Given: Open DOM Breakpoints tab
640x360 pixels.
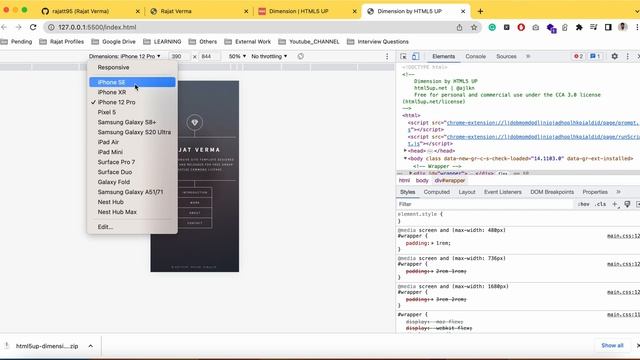Looking at the screenshot, I should click(552, 192).
